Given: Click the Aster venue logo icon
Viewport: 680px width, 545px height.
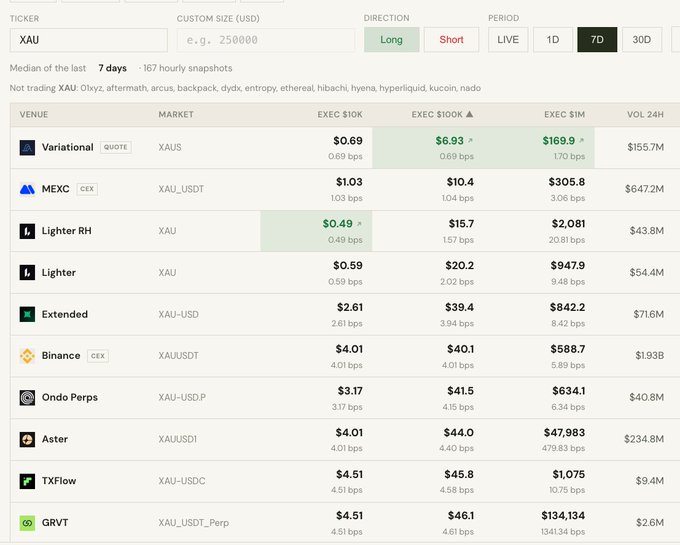Looking at the screenshot, I should pyautogui.click(x=27, y=439).
